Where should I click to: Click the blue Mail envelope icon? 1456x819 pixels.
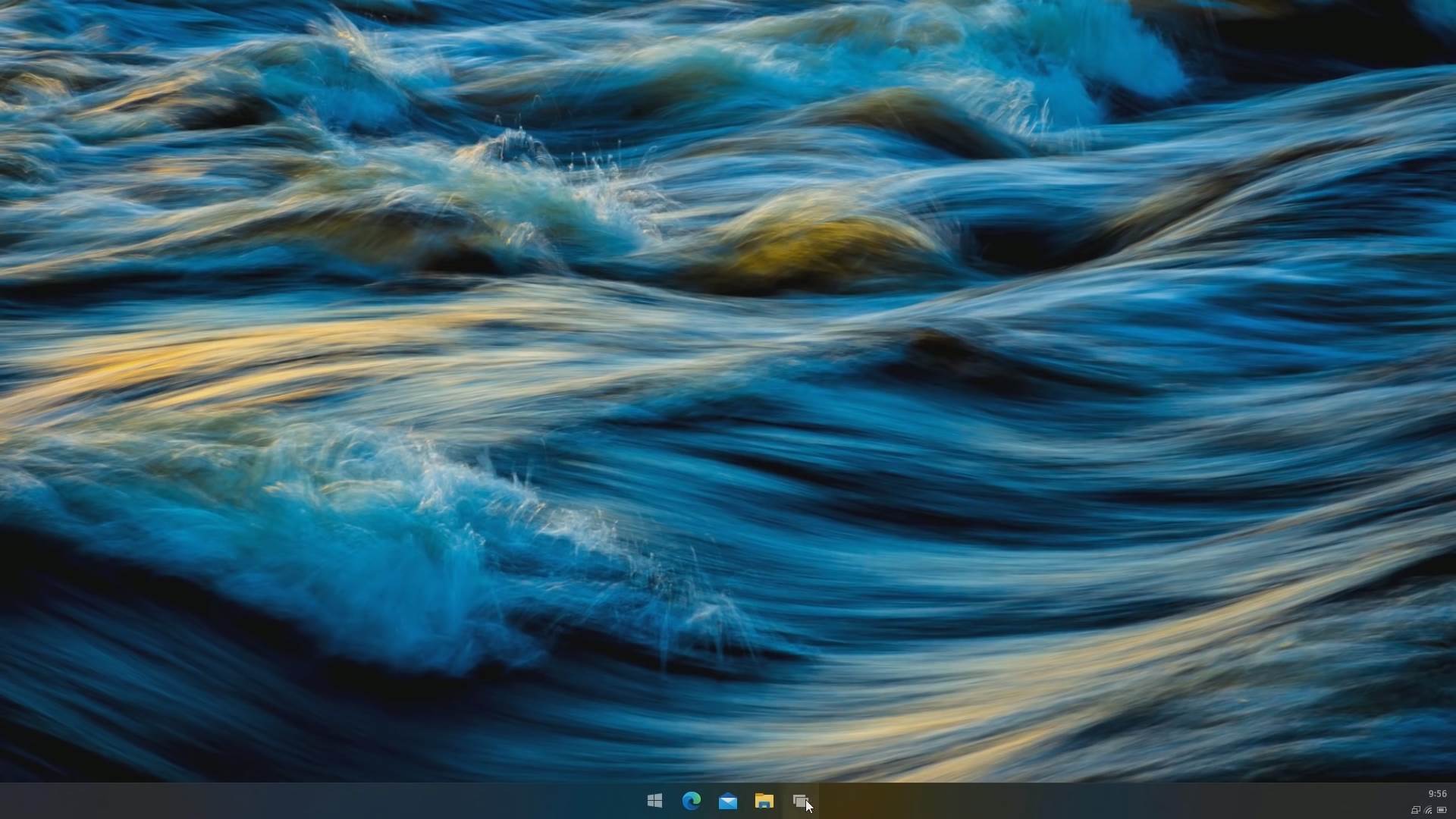(x=727, y=800)
